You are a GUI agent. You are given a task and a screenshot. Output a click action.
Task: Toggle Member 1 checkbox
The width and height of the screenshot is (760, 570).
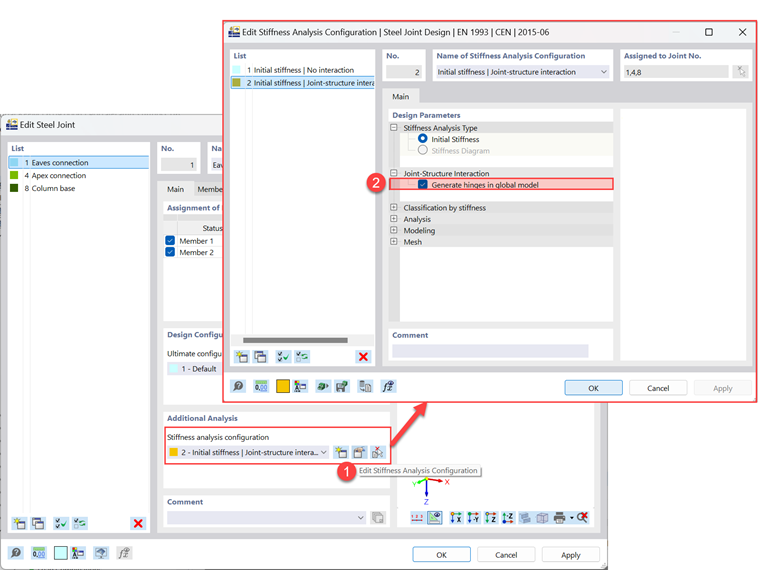(170, 240)
